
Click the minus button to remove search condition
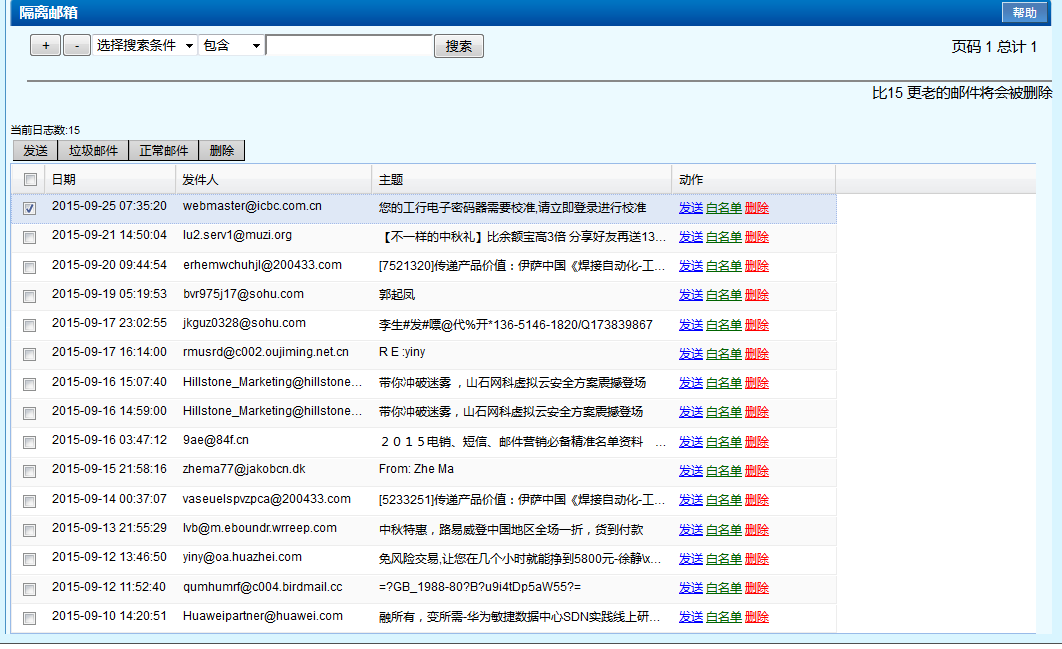(x=77, y=46)
